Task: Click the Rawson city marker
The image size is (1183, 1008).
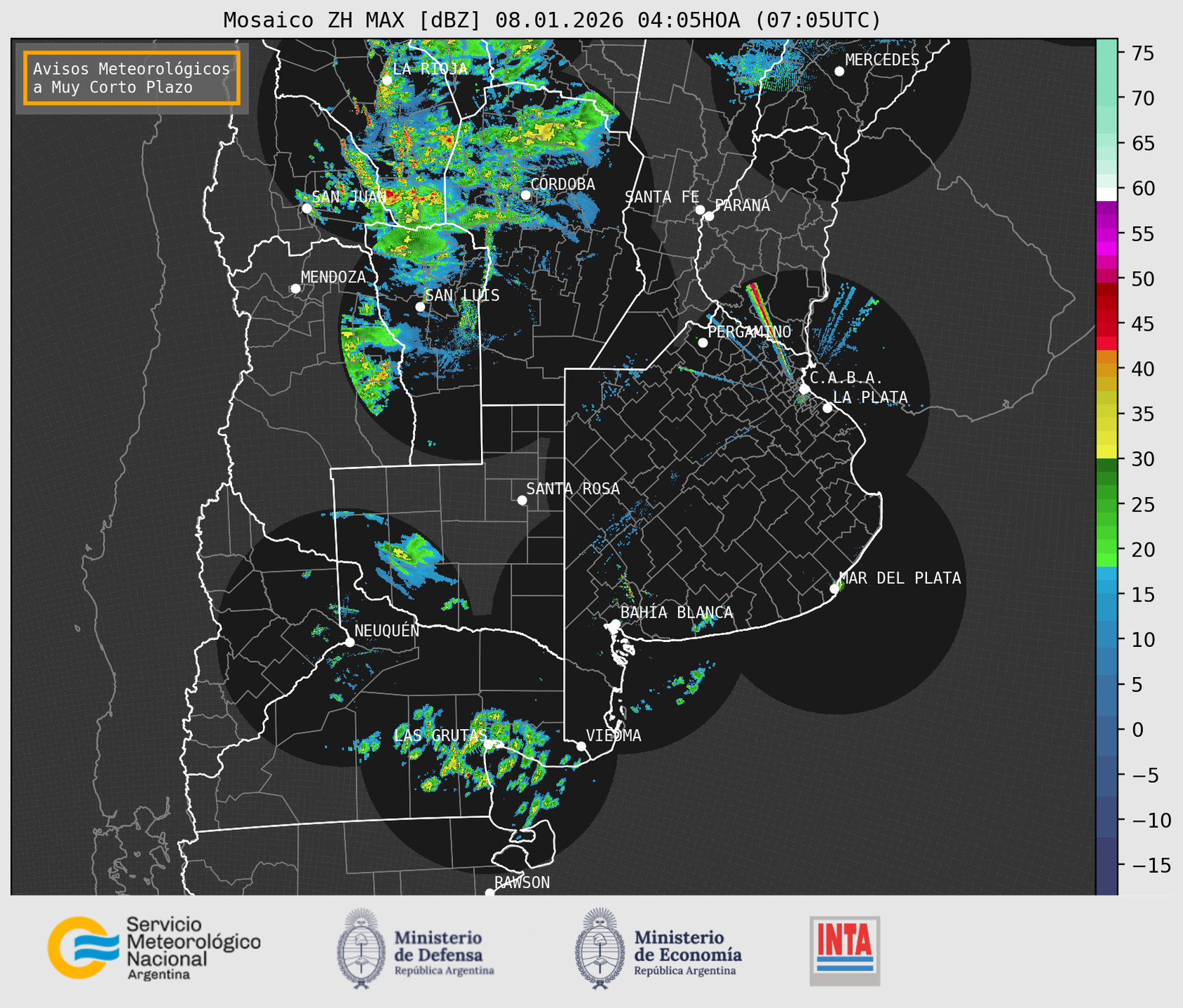Action: click(x=489, y=892)
